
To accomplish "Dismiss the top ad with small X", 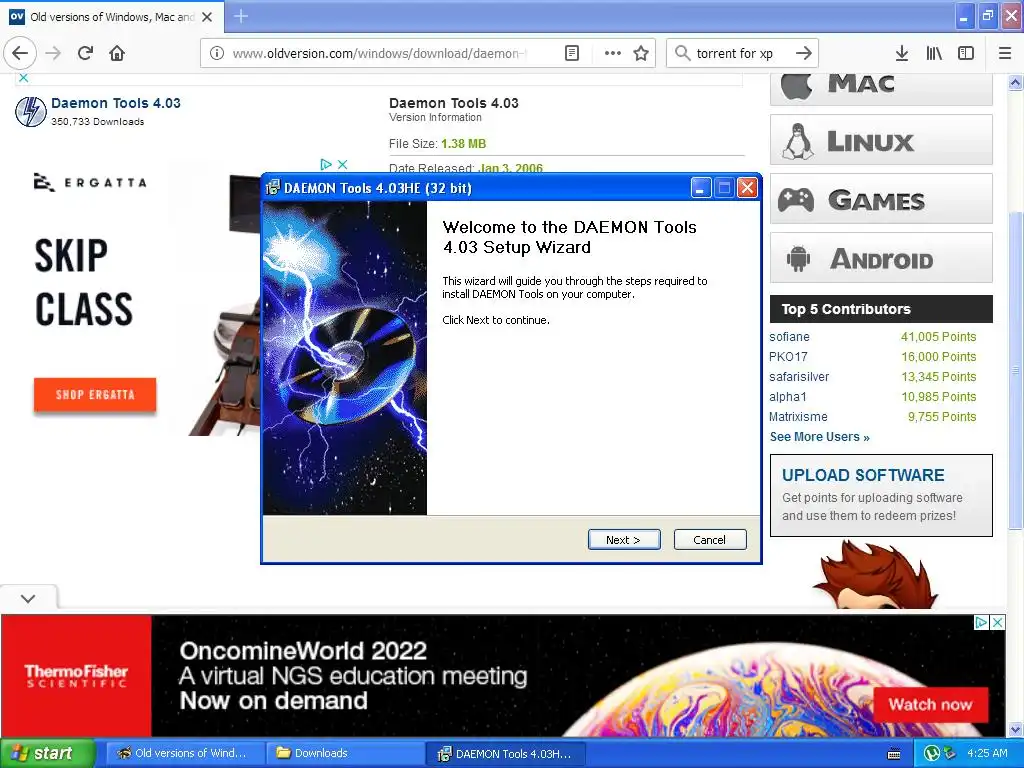I will 24,78.
